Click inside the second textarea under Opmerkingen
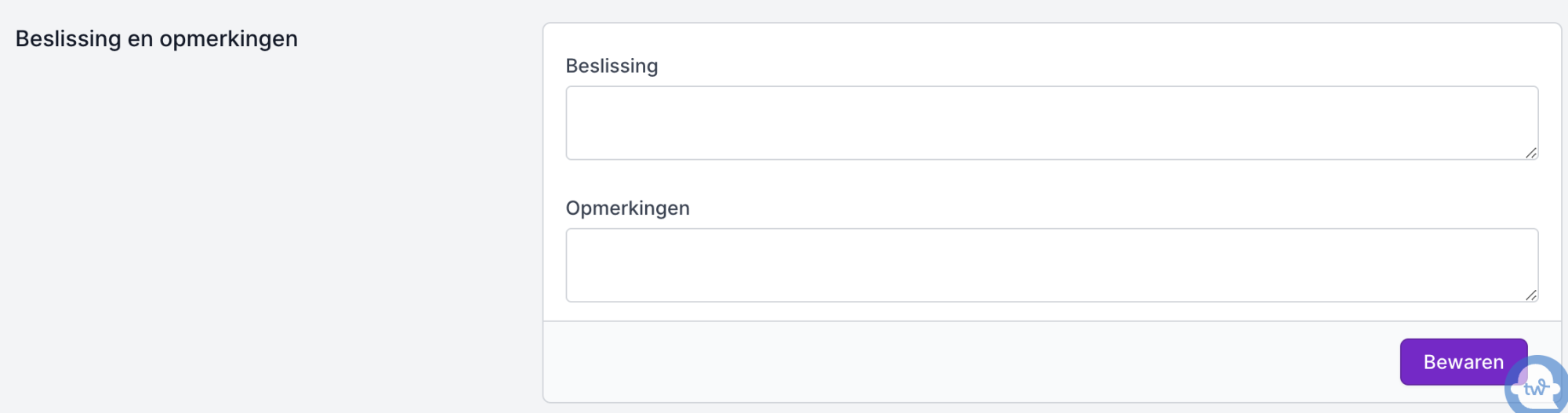 point(1051,265)
